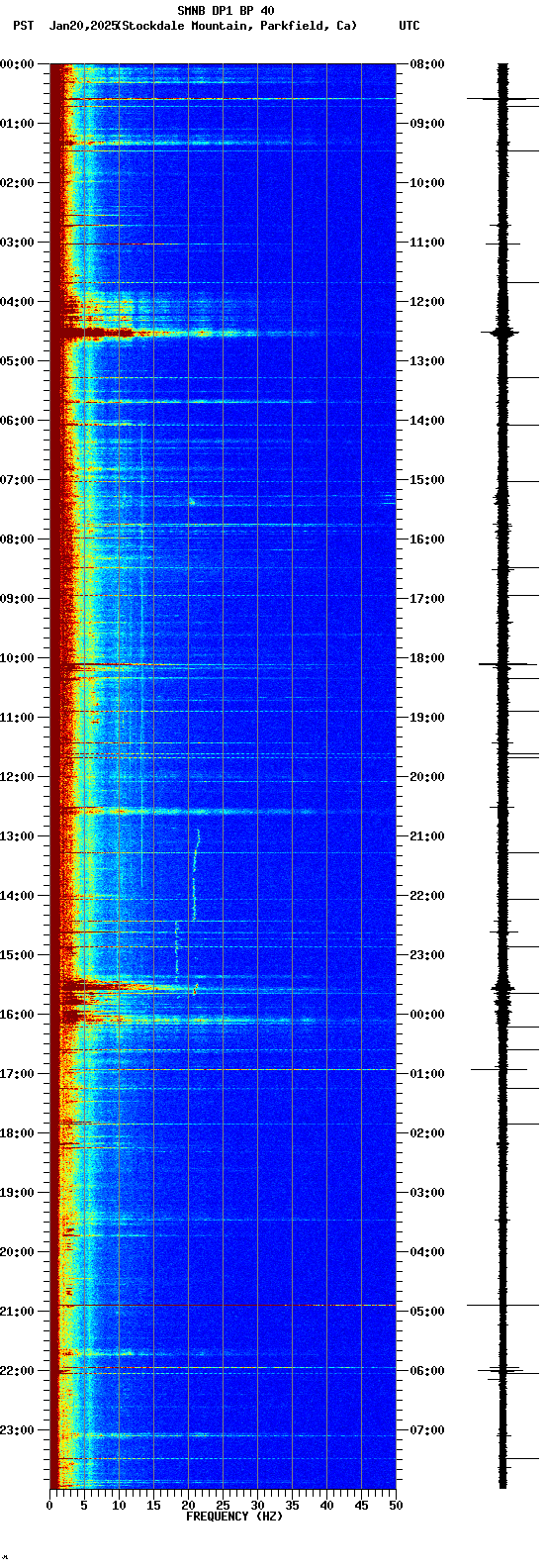546x1568 pixels.
Task: Click "00:00" on the PST time axis
Action: tap(17, 64)
